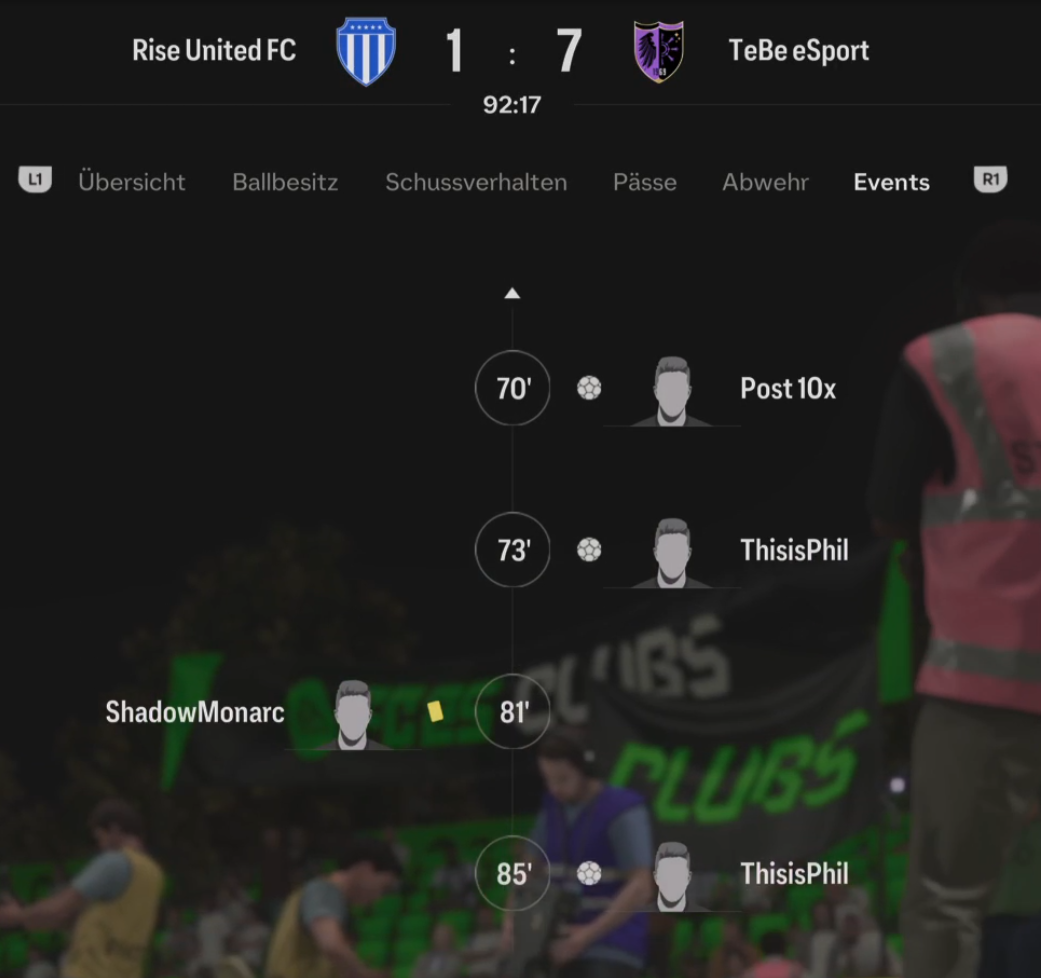The image size is (1041, 978).
Task: Switch to the Ballbesitz tab
Action: tap(285, 182)
